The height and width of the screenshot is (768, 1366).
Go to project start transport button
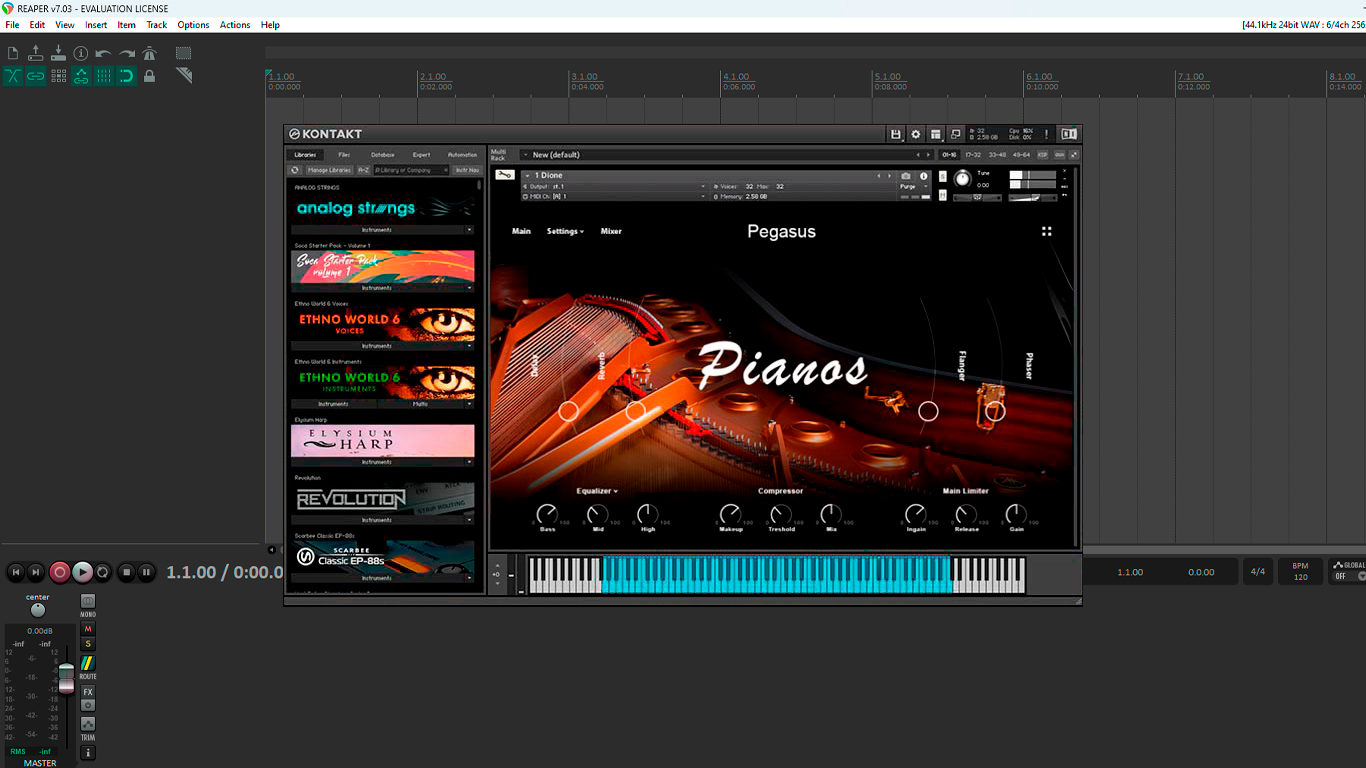pyautogui.click(x=15, y=572)
